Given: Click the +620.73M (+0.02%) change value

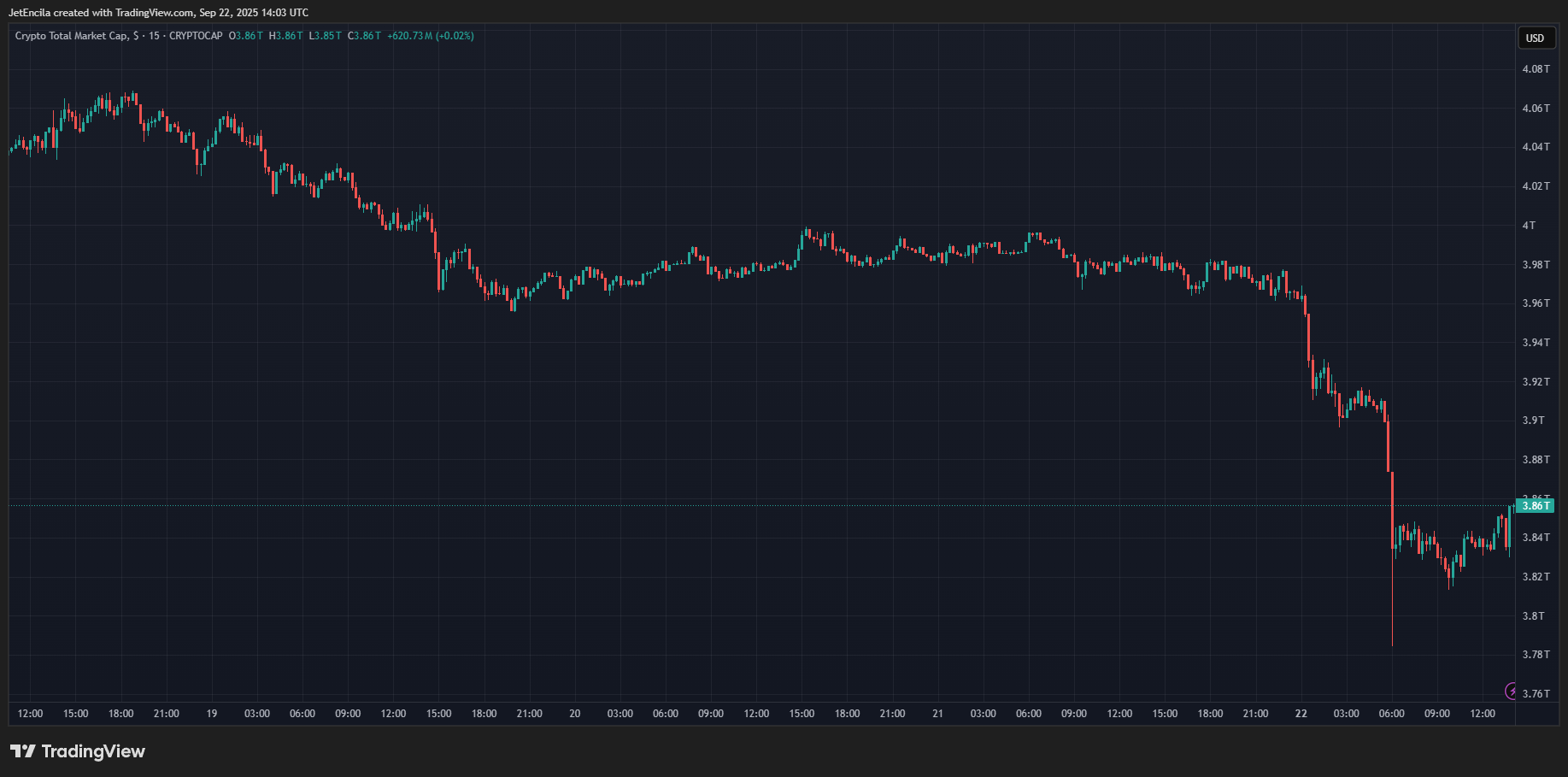Looking at the screenshot, I should (x=431, y=36).
